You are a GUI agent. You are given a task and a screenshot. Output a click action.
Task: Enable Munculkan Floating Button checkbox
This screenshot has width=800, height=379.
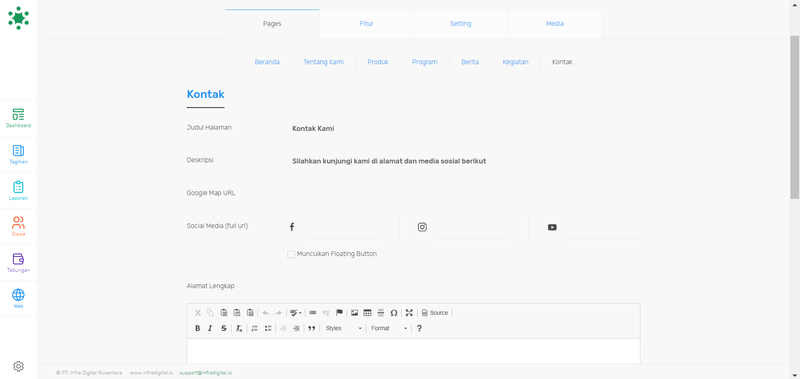(x=291, y=254)
